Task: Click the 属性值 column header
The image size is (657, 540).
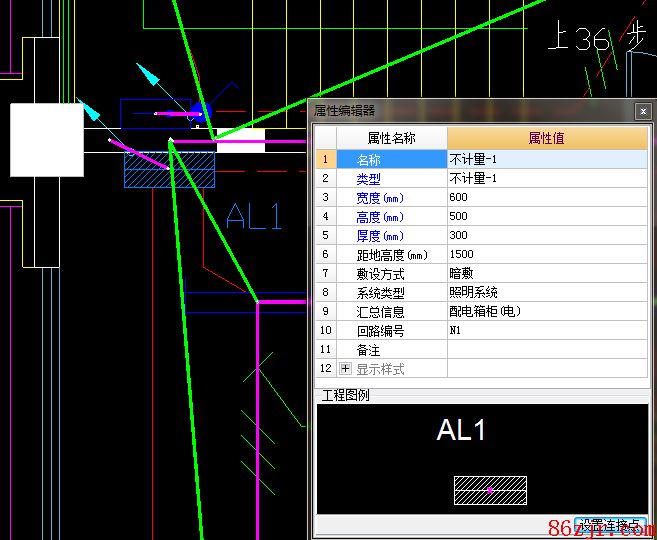Action: click(x=546, y=138)
